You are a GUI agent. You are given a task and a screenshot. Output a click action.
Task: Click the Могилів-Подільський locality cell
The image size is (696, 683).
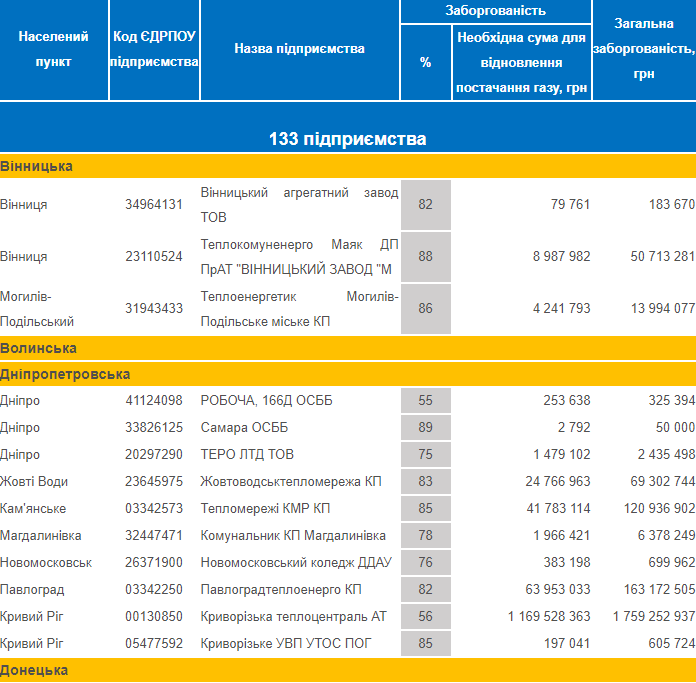coord(37,308)
